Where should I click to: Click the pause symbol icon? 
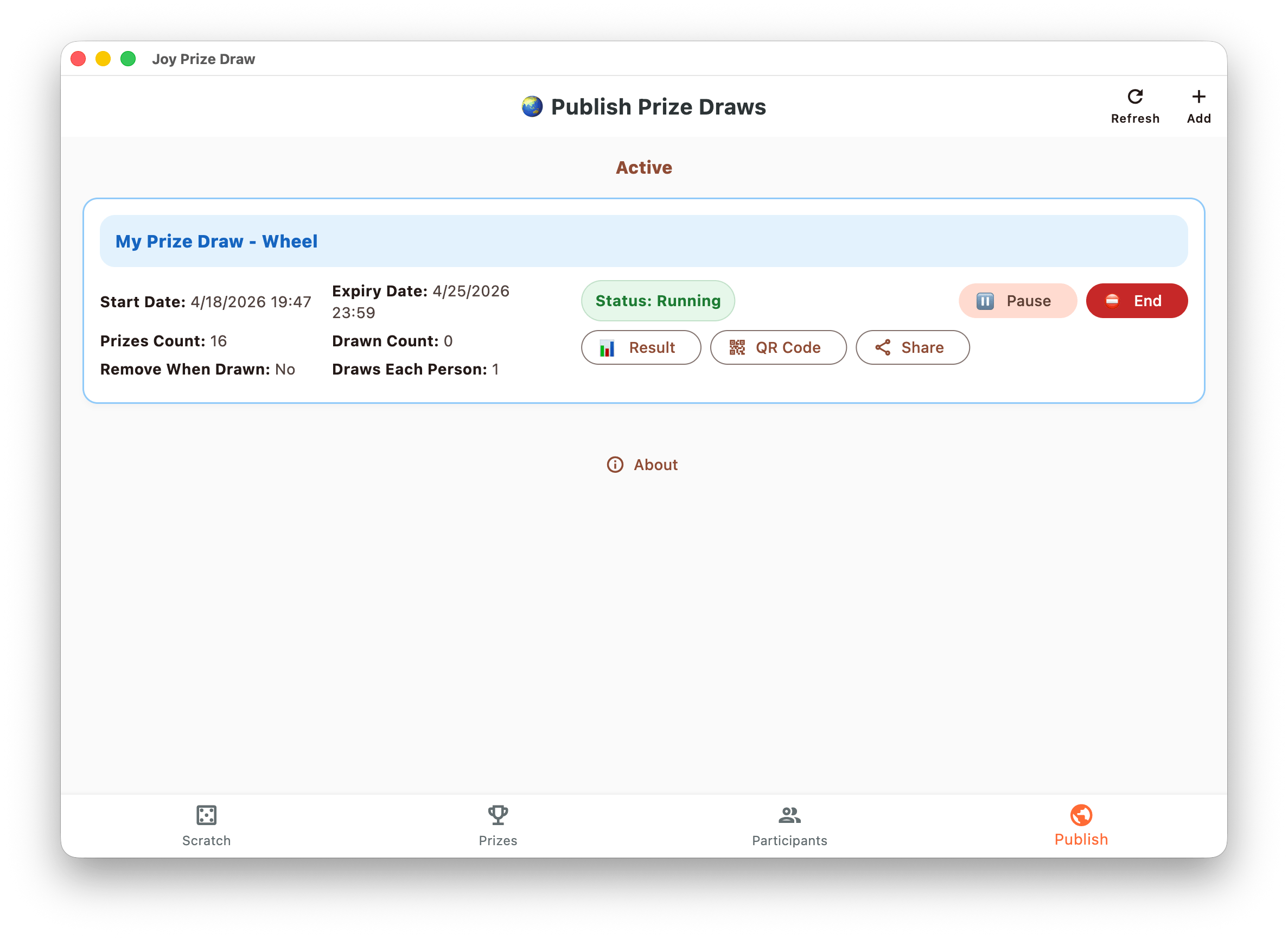[x=985, y=301]
